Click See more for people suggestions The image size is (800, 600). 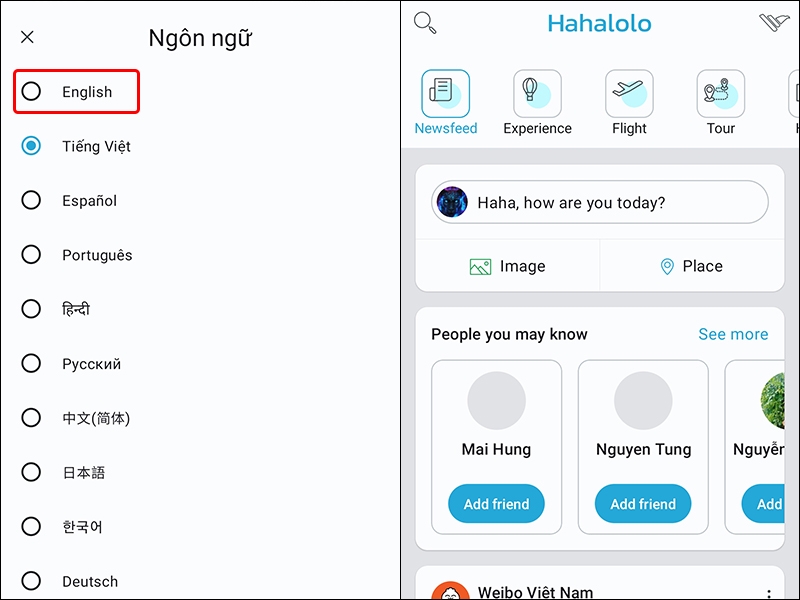pos(733,334)
